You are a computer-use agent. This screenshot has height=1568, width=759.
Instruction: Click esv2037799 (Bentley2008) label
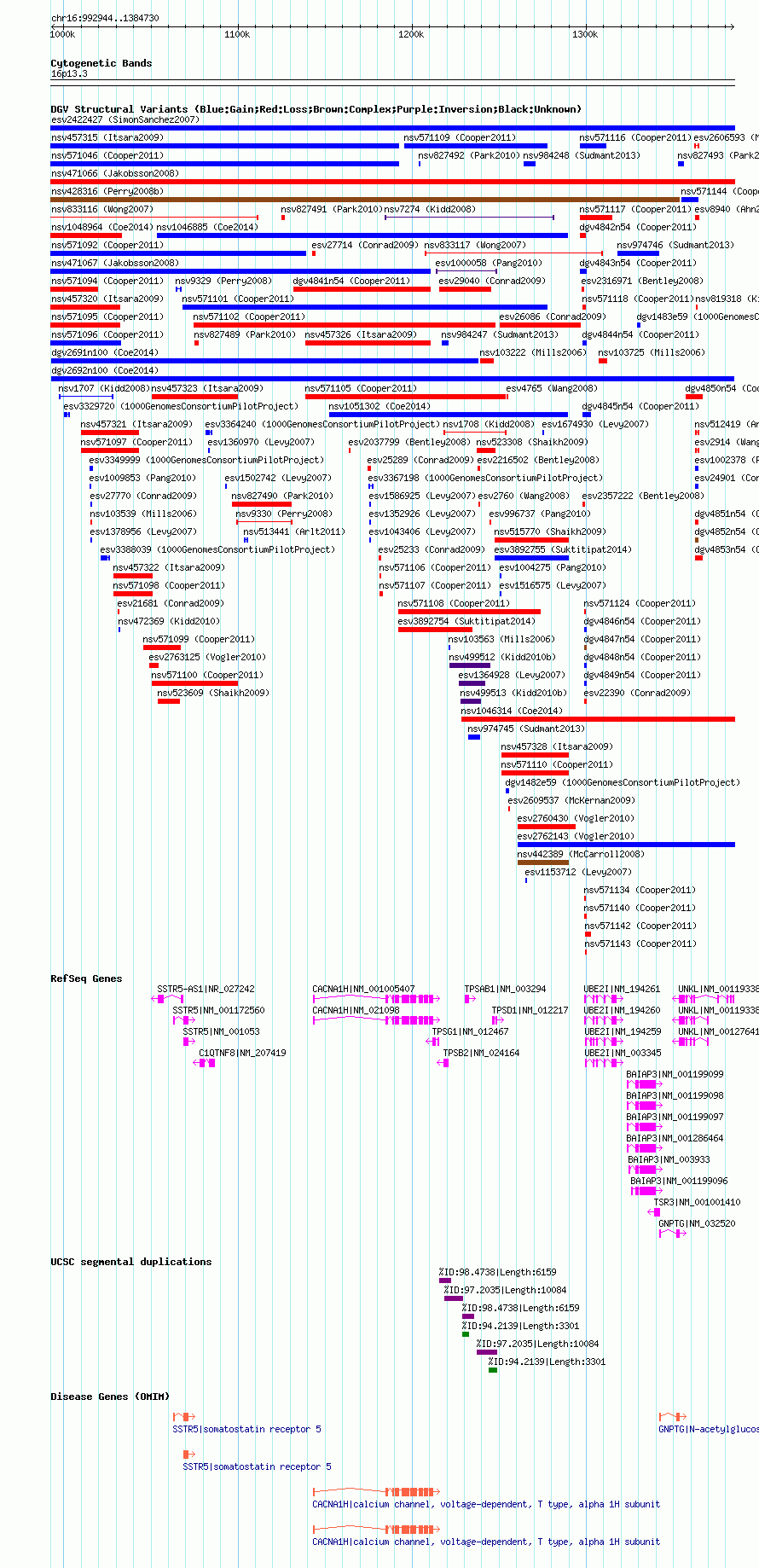pos(409,442)
